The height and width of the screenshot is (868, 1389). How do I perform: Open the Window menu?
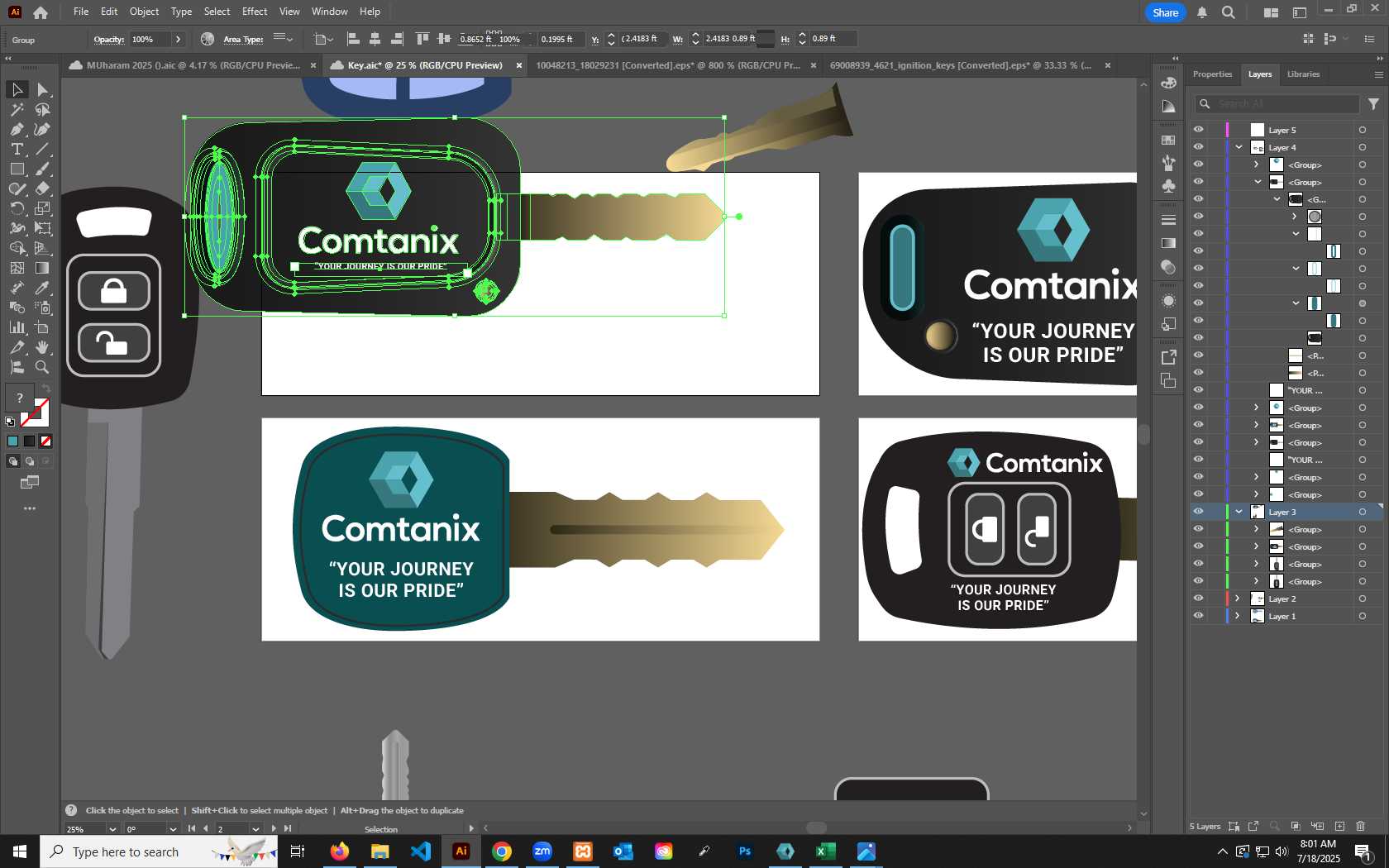point(329,12)
